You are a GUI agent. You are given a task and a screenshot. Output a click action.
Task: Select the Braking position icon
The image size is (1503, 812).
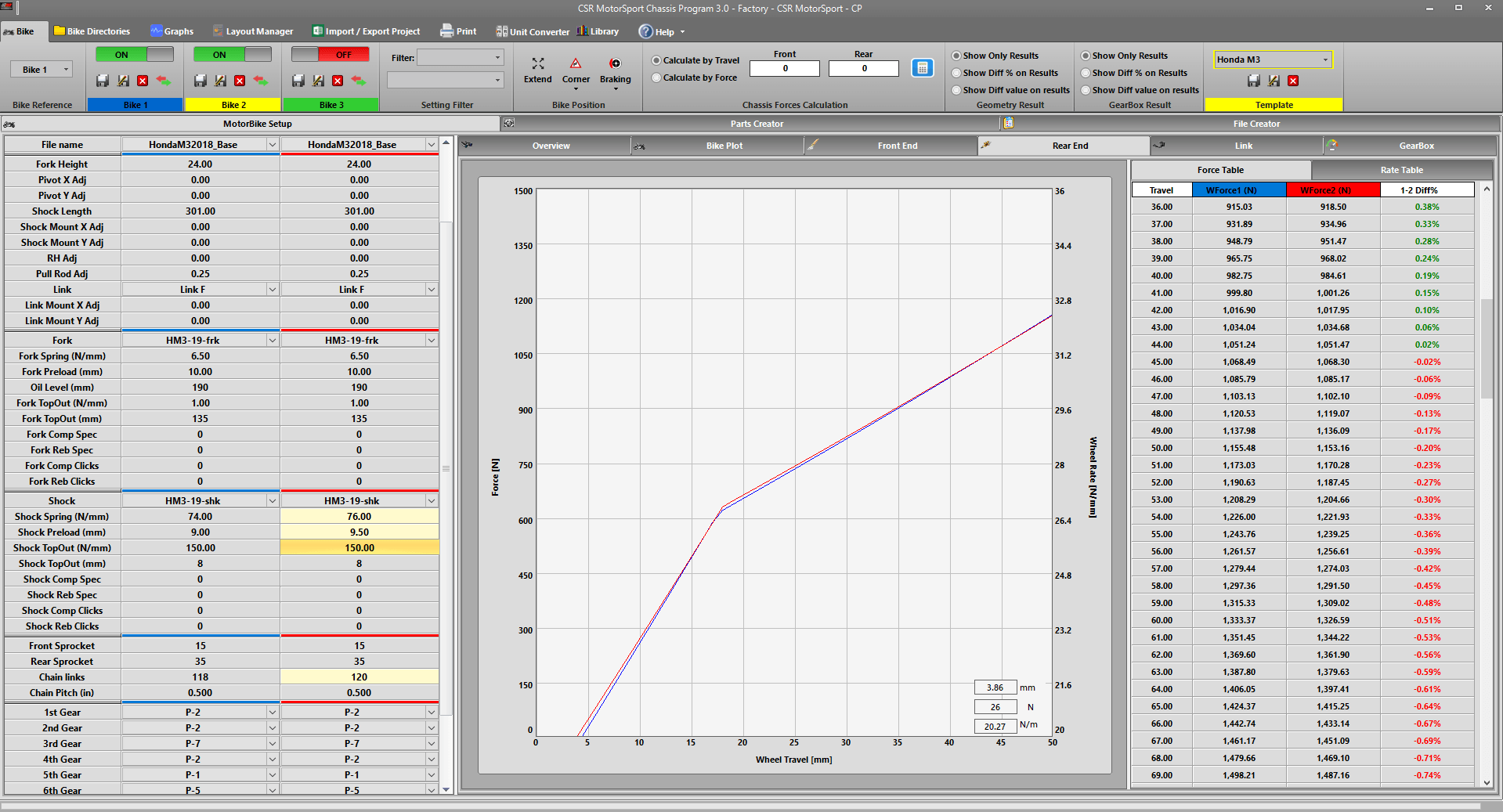click(615, 64)
